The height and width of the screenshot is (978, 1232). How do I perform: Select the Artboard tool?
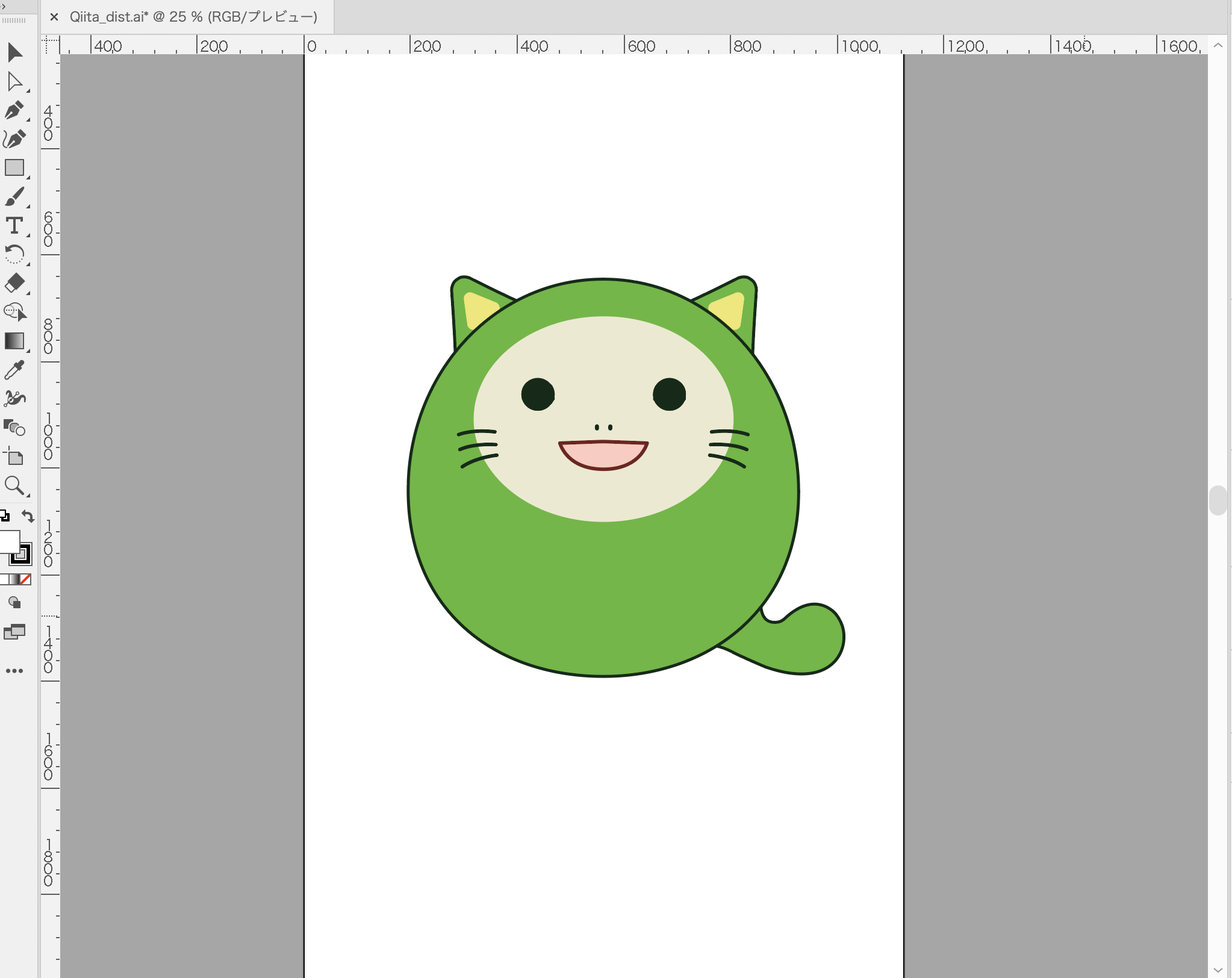(15, 456)
